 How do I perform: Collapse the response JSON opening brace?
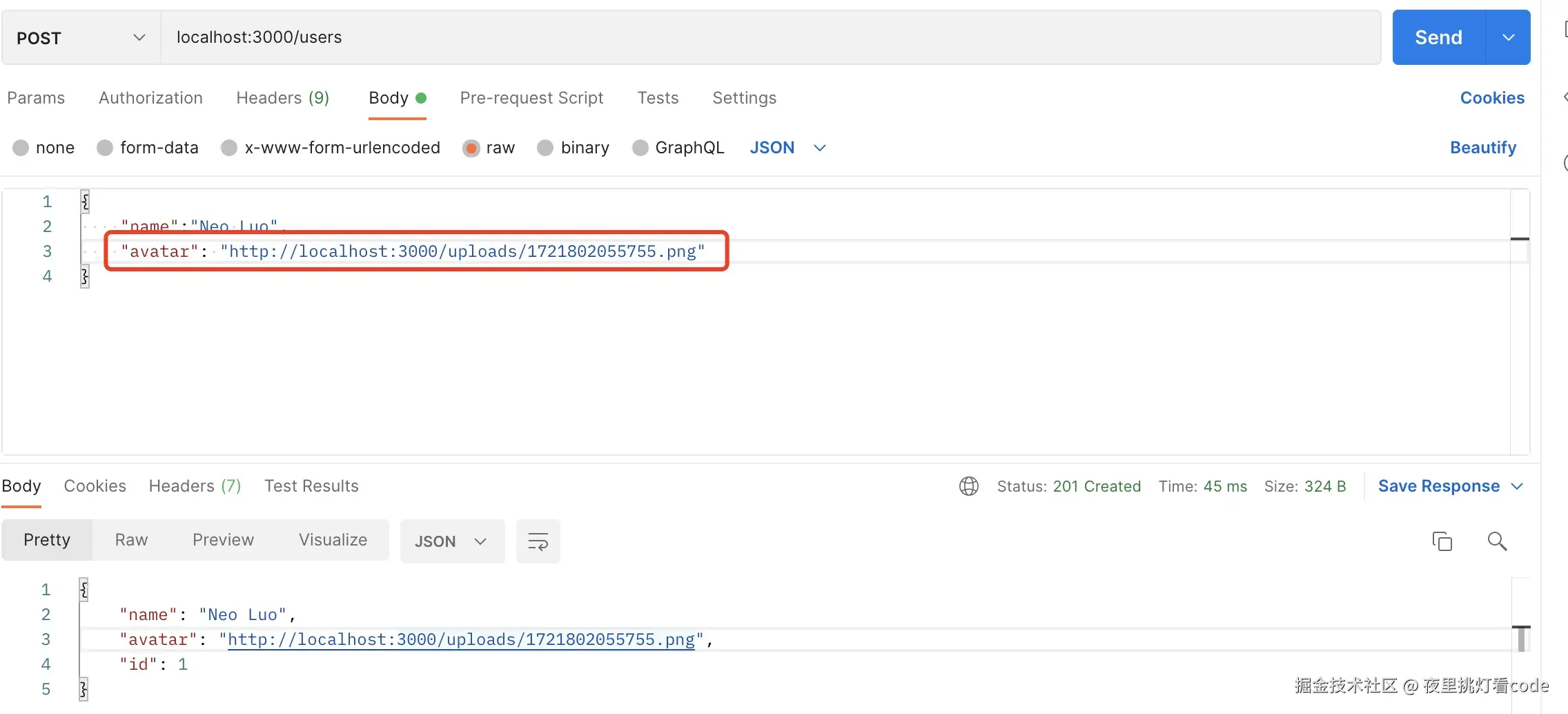pos(84,590)
